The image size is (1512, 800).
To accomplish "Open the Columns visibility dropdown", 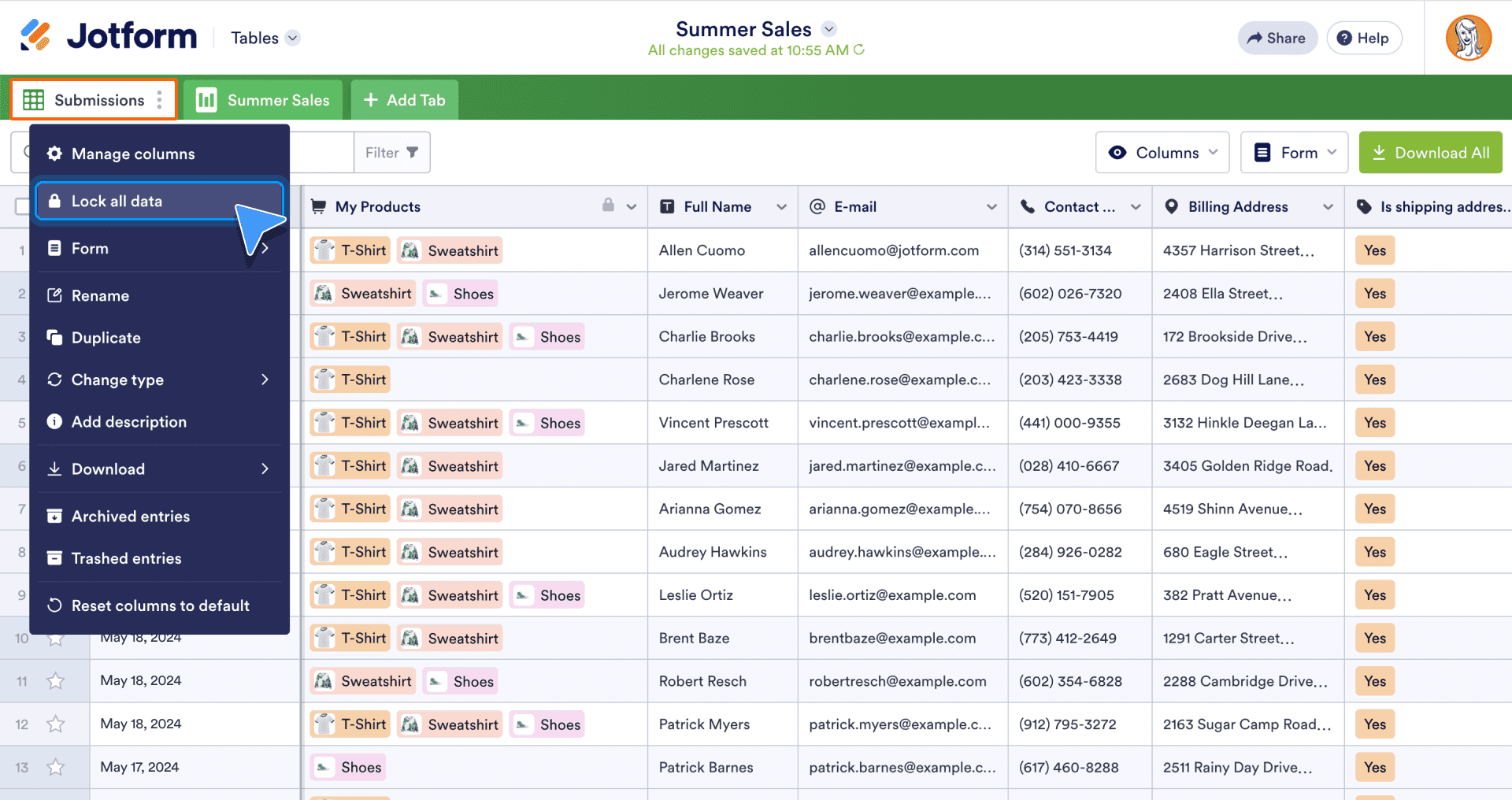I will (x=1162, y=153).
